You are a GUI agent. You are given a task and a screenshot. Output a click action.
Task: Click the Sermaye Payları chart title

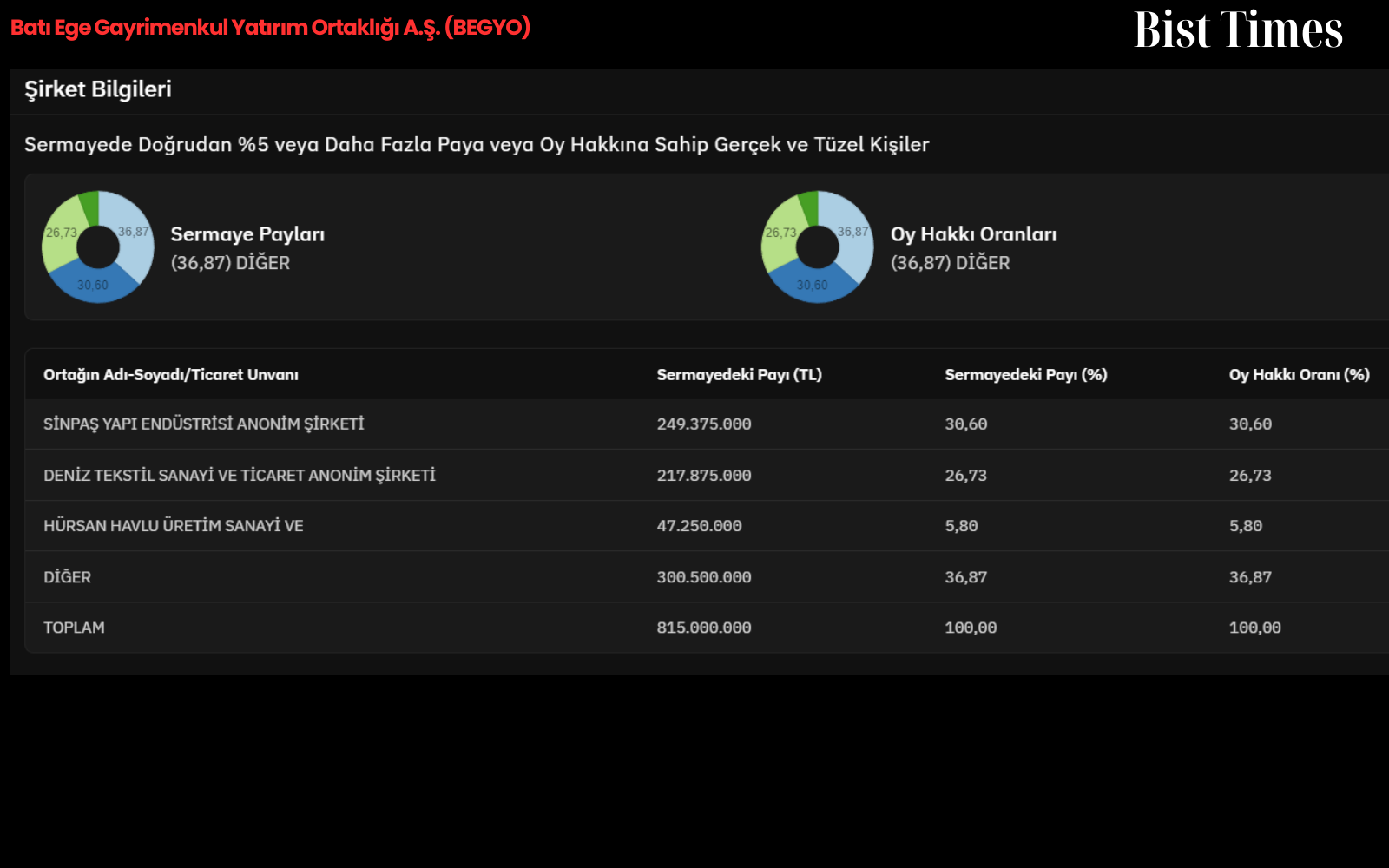[x=247, y=234]
